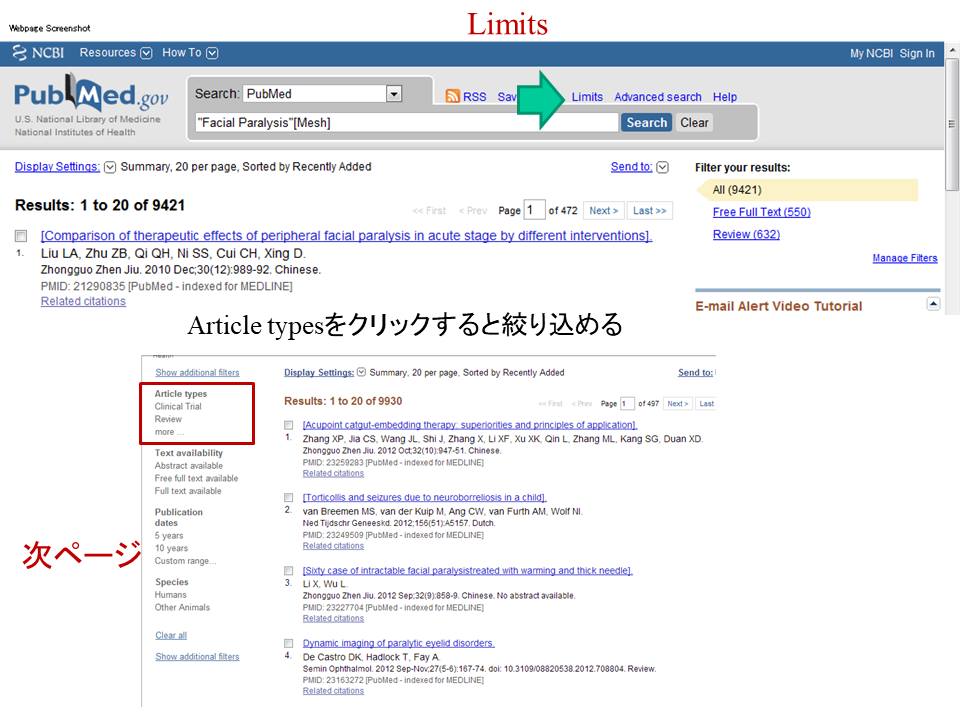Open Related citations under PMID 21290835
Screen dimensions: 960x720
[x=83, y=301]
